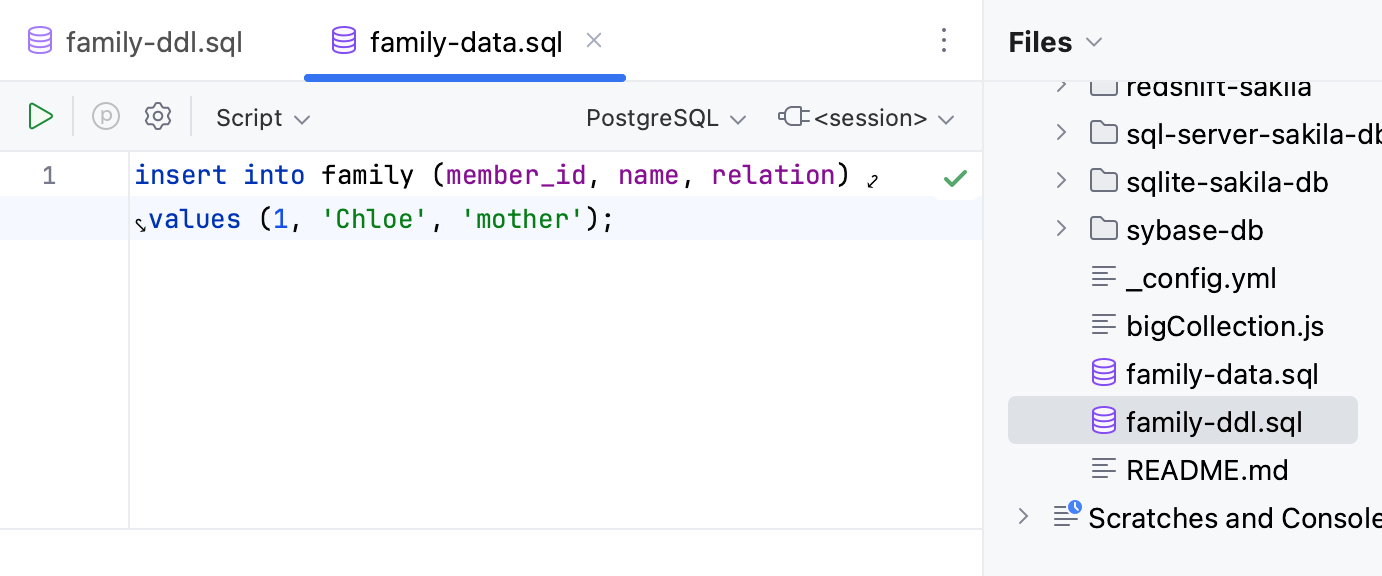Expand the sqlite-sakila-db folder
Screen dimensions: 1382x576
(x=1060, y=181)
